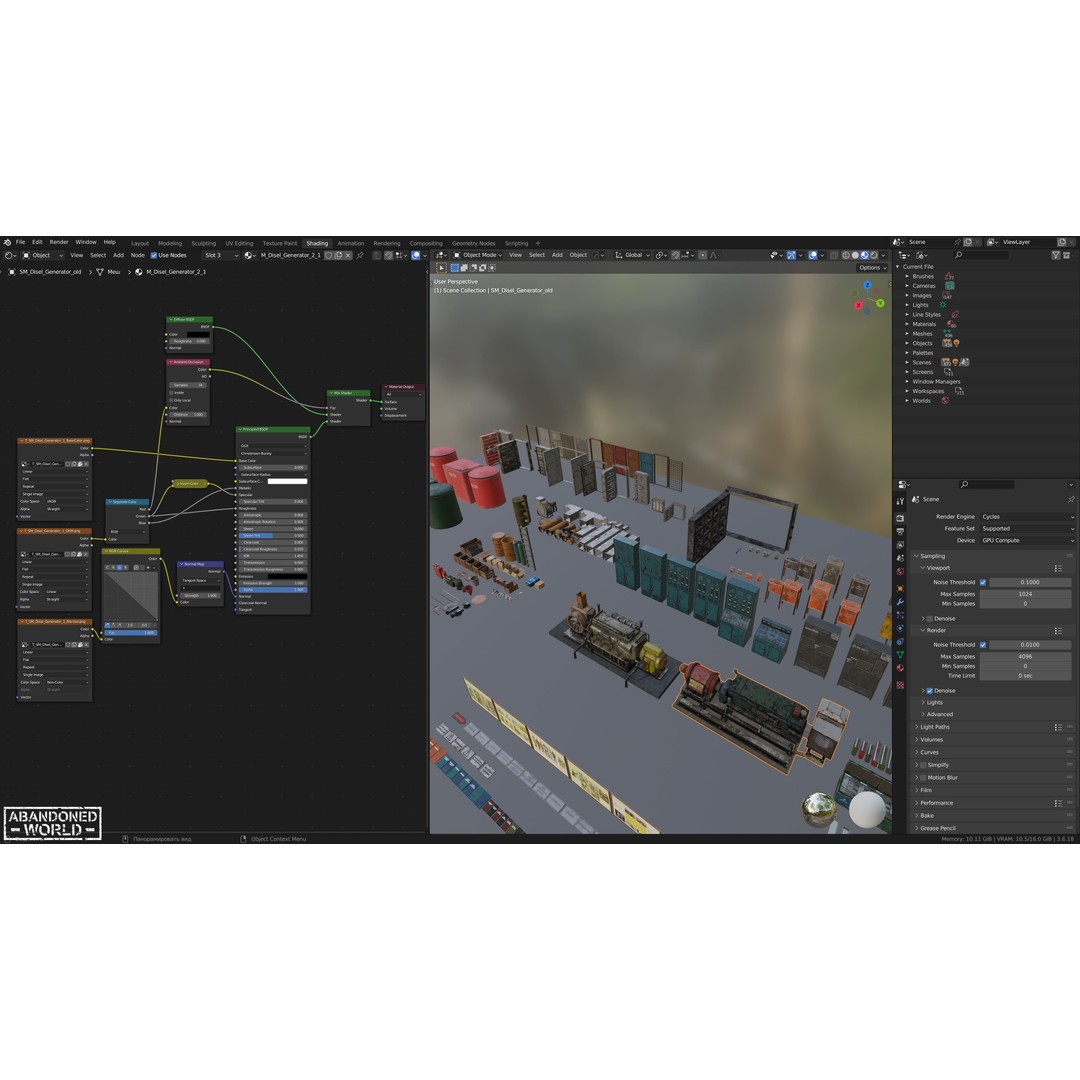Screen dimensions: 1080x1080
Task: Open the World properties tab
Action: click(x=900, y=571)
